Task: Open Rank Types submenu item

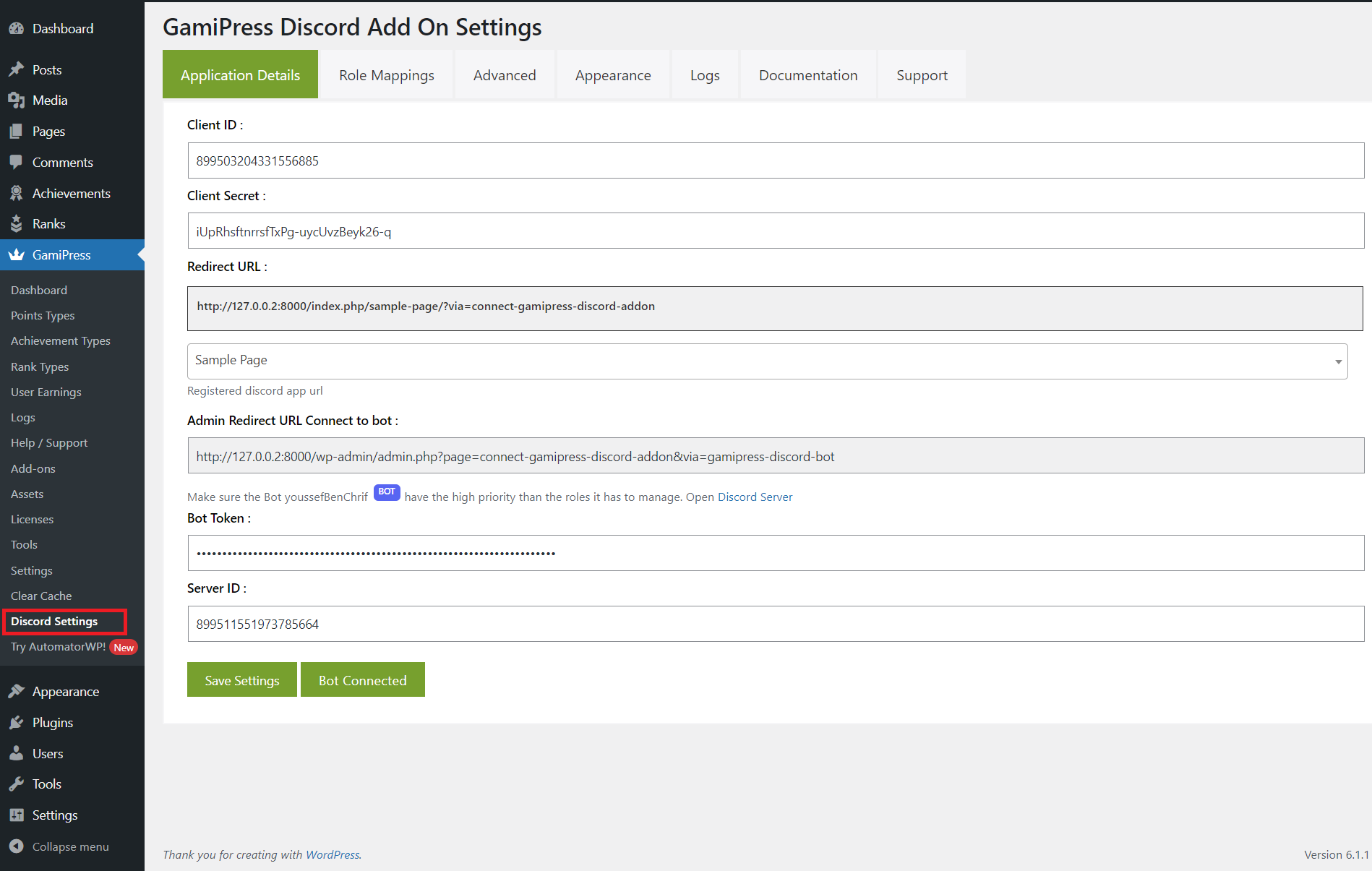Action: pyautogui.click(x=40, y=367)
